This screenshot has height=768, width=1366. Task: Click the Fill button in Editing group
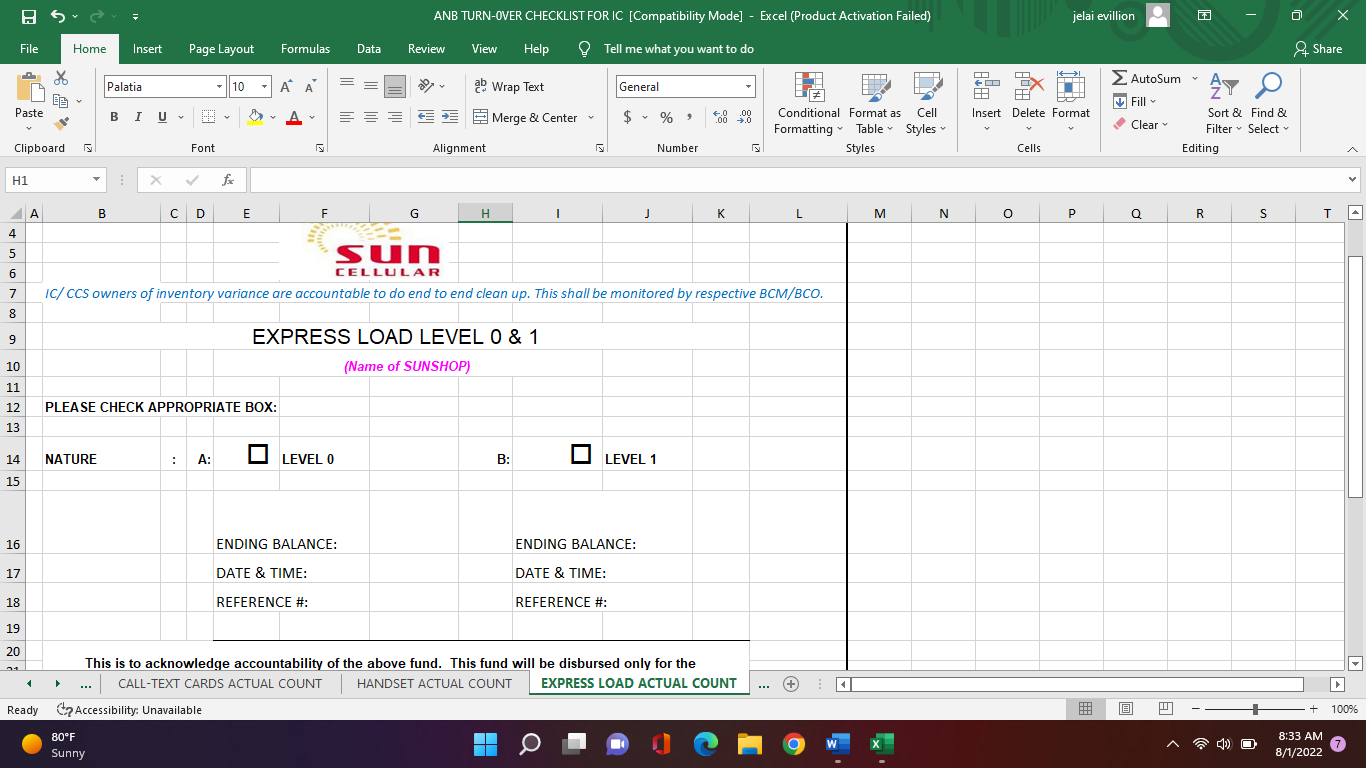point(1134,101)
